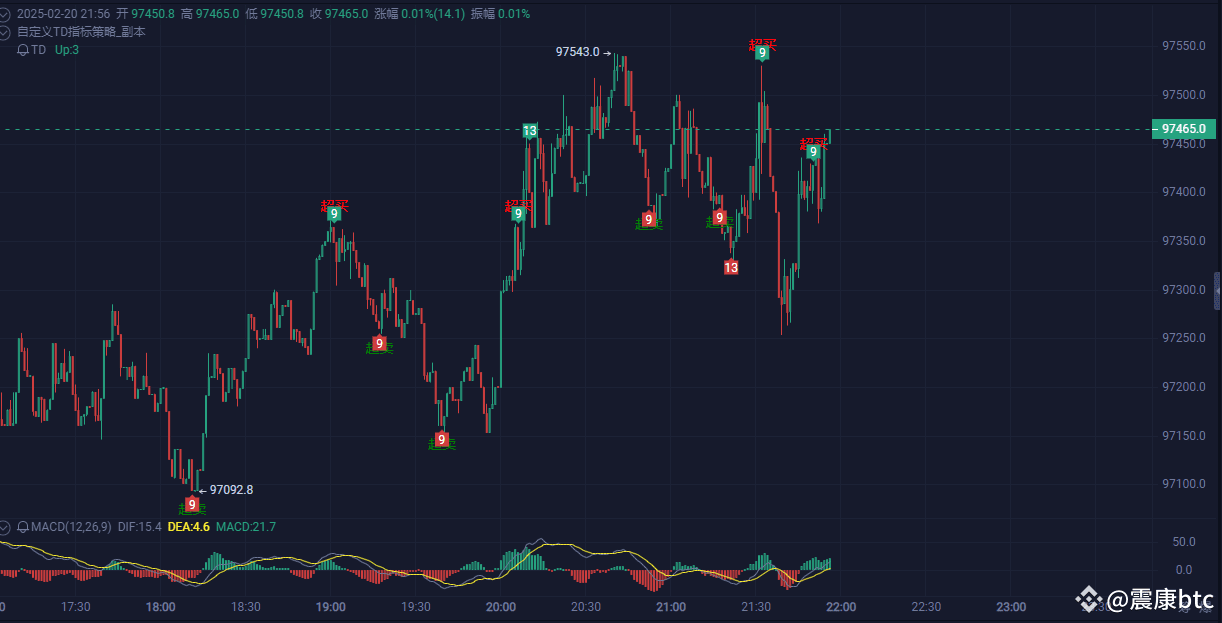Click the date 2025-02-20 21:56

click(63, 14)
